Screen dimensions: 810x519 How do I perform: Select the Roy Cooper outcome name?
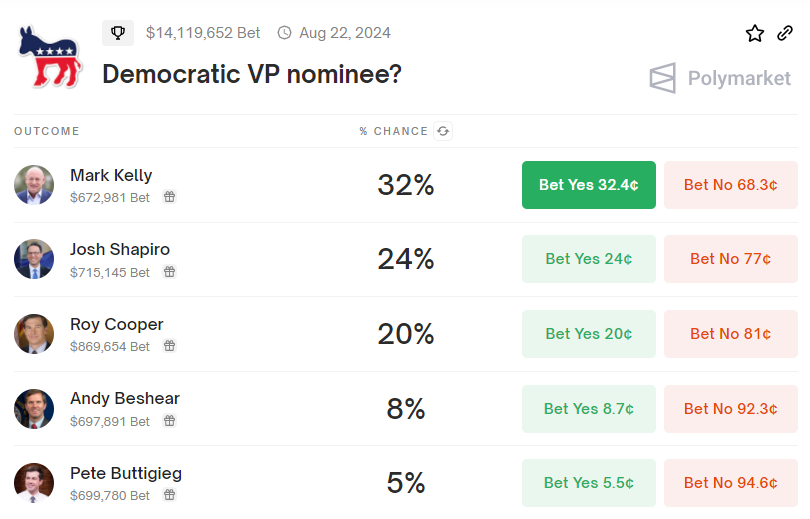click(x=117, y=324)
